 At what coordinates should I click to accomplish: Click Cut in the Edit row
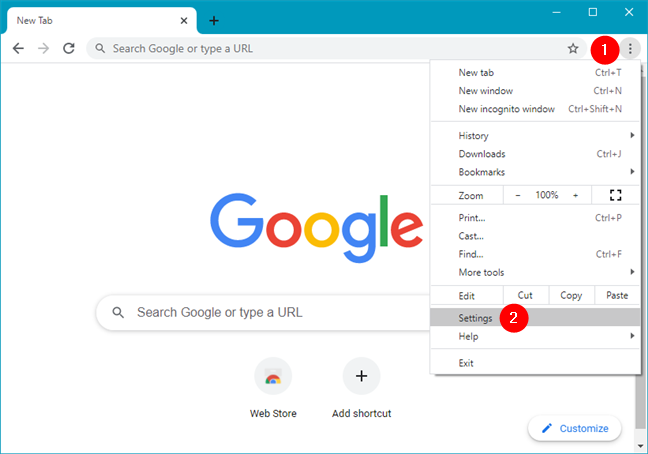(525, 295)
